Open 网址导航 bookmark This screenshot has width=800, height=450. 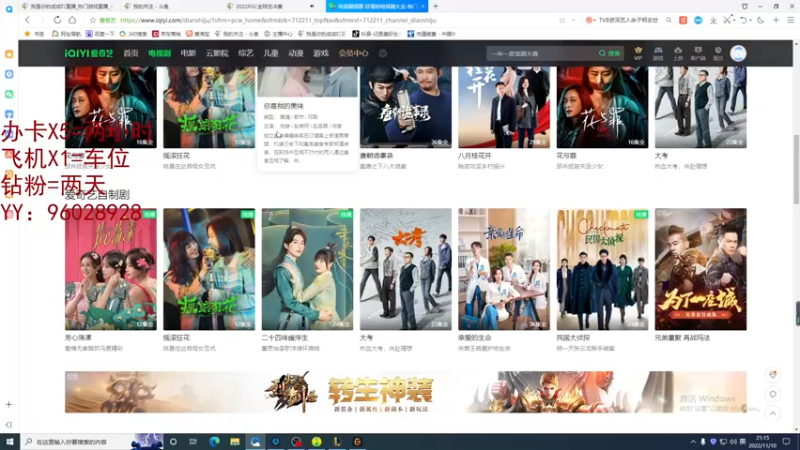[x=66, y=34]
